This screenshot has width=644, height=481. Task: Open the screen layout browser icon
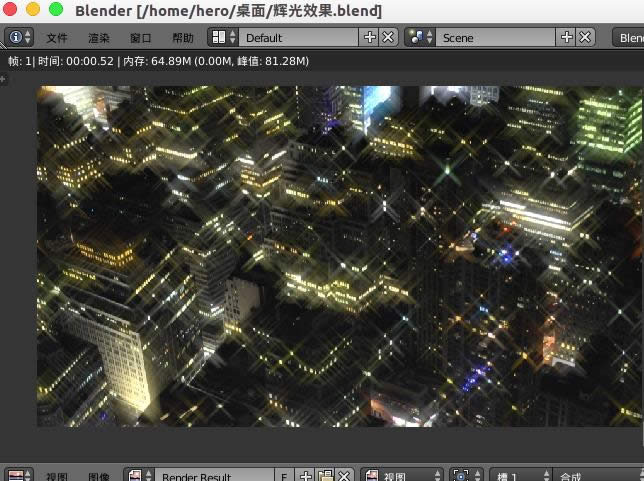pyautogui.click(x=223, y=37)
